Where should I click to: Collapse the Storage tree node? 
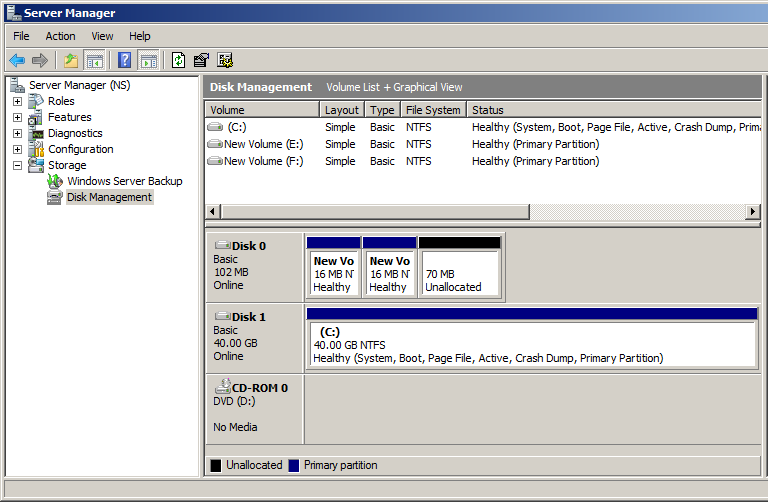coord(17,165)
